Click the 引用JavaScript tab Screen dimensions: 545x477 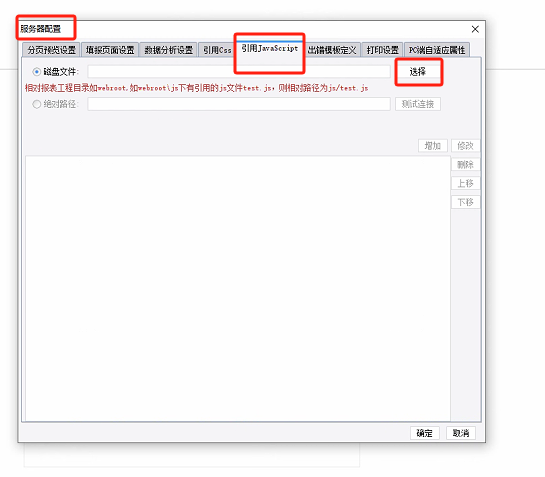(x=270, y=49)
